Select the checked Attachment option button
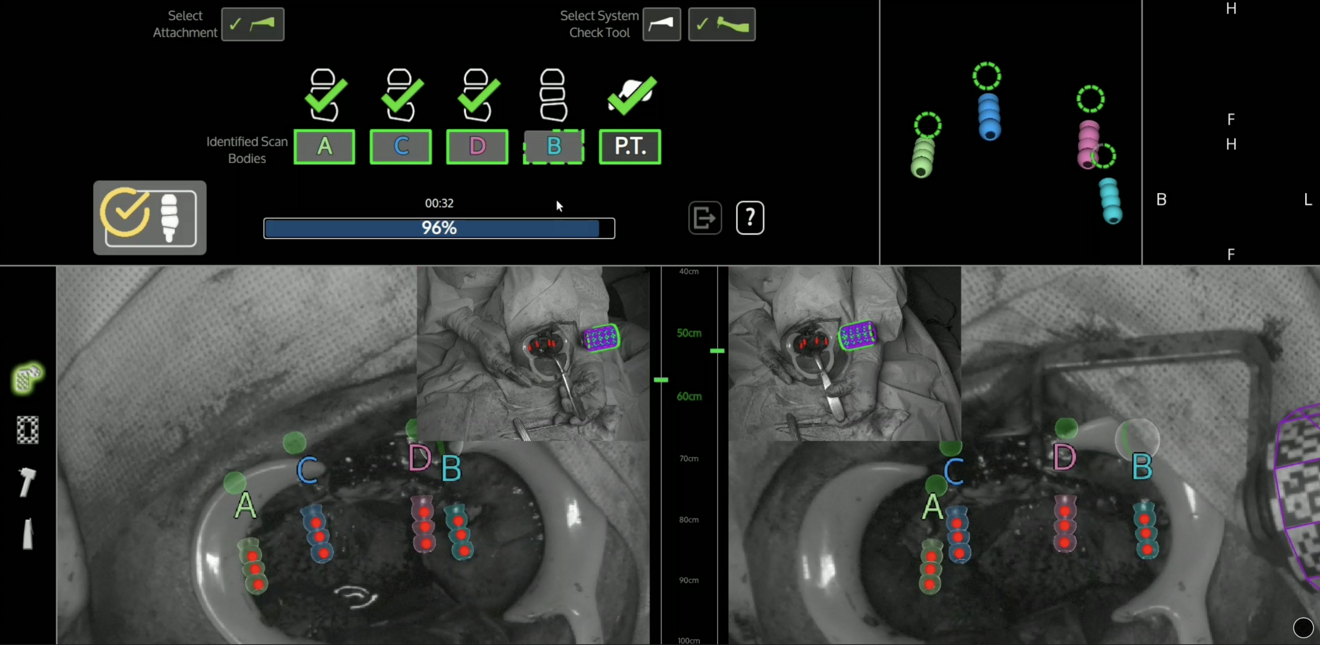Screen dimensions: 1320x645 pyautogui.click(x=253, y=24)
